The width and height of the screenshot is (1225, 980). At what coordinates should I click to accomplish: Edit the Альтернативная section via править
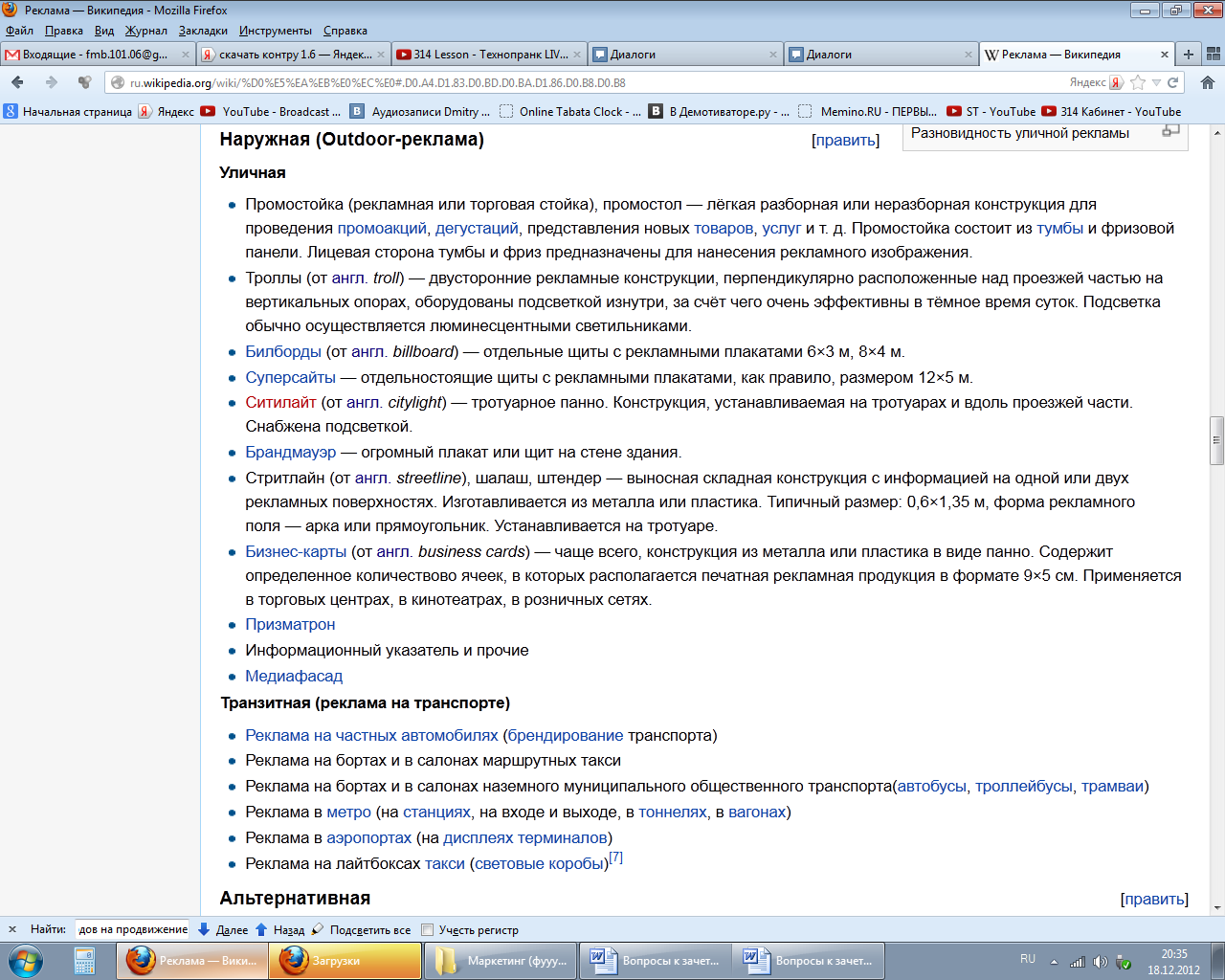click(x=1154, y=900)
